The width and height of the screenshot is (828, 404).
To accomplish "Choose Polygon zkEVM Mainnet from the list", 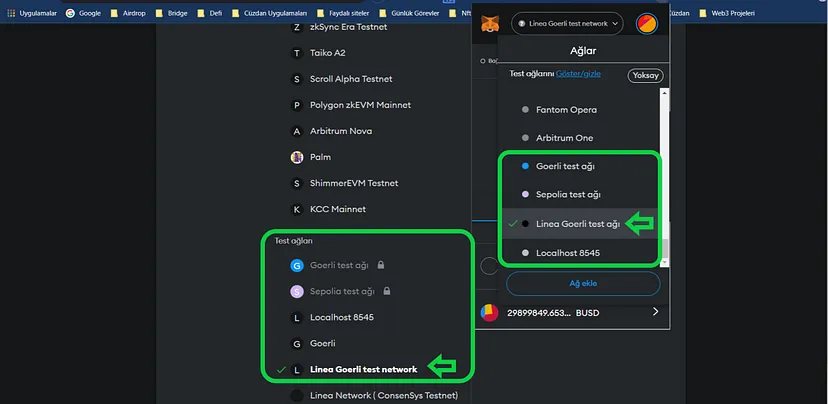I will (x=359, y=105).
